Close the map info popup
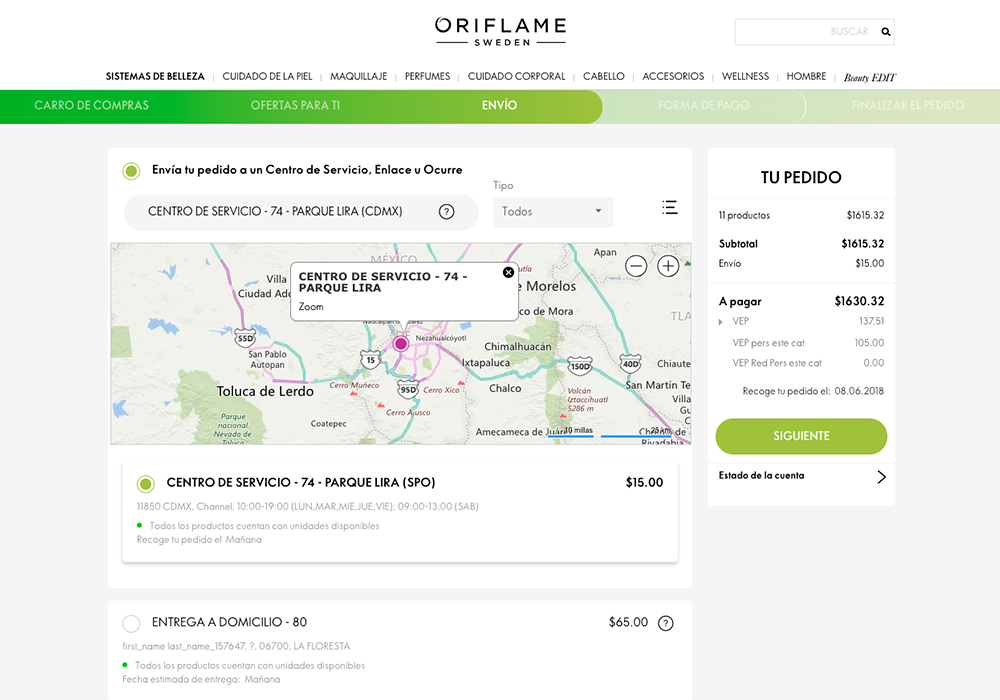Image resolution: width=1000 pixels, height=700 pixels. pos(508,272)
